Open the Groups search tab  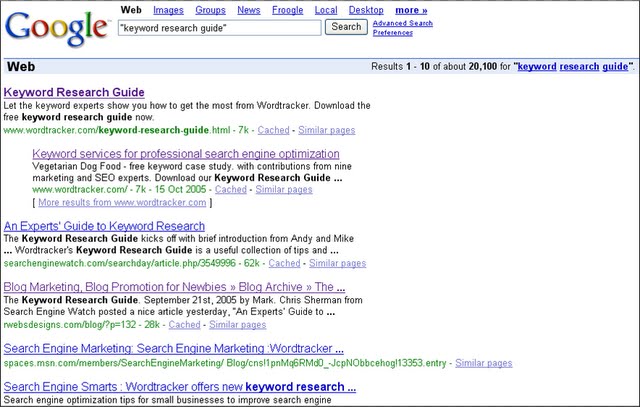pos(210,10)
